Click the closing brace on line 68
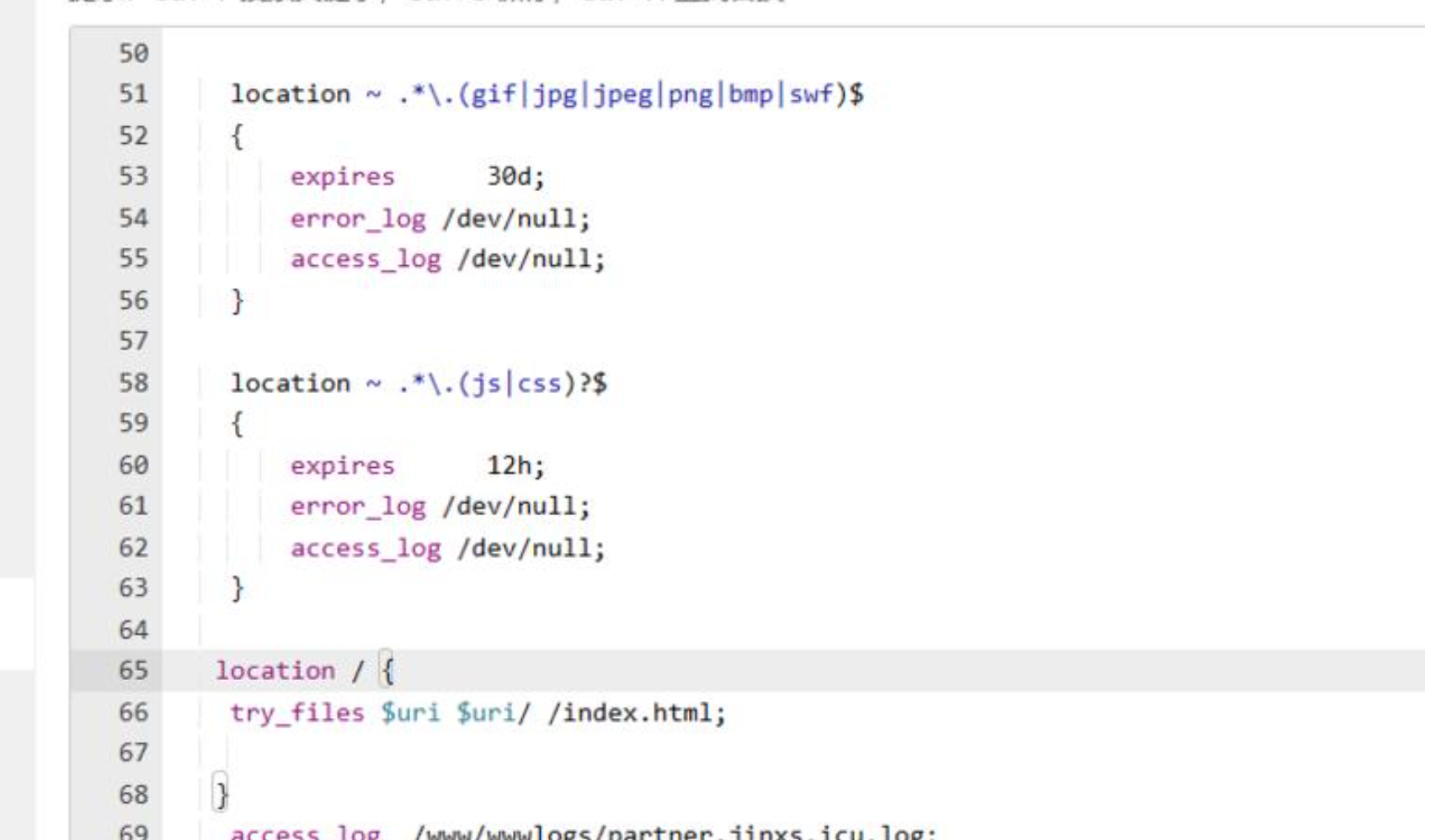This screenshot has width=1430, height=840. 221,794
